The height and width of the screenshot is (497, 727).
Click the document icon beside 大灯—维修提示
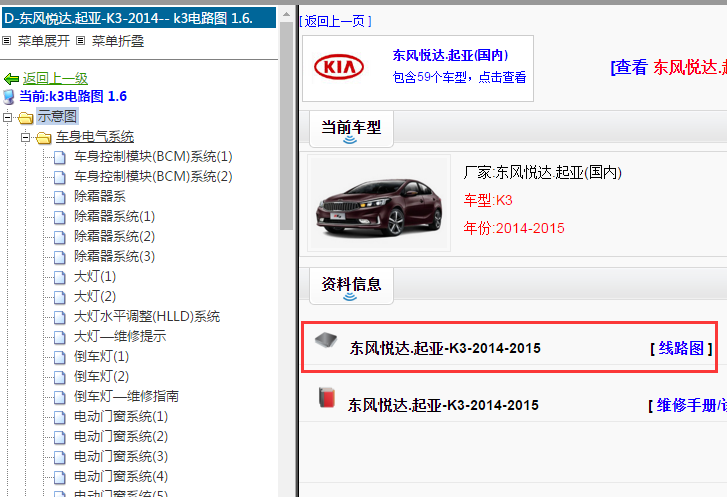pos(59,338)
